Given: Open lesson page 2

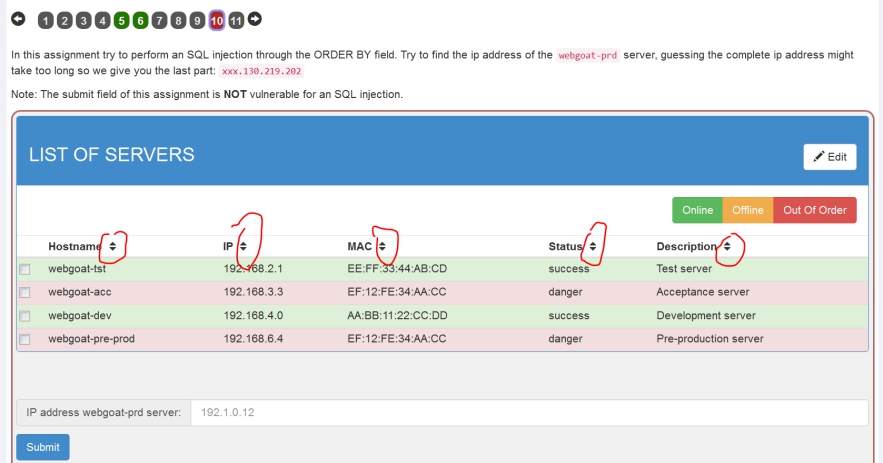Looking at the screenshot, I should pyautogui.click(x=65, y=21).
